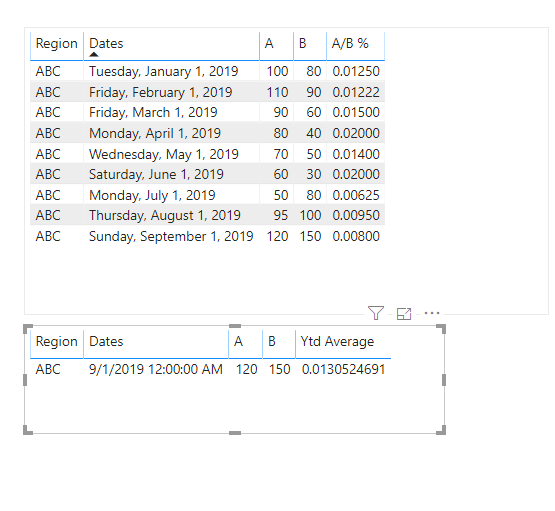Select the top-right corner handle of the bottom visual
Image resolution: width=555 pixels, height=511 pixels.
[x=441, y=329]
